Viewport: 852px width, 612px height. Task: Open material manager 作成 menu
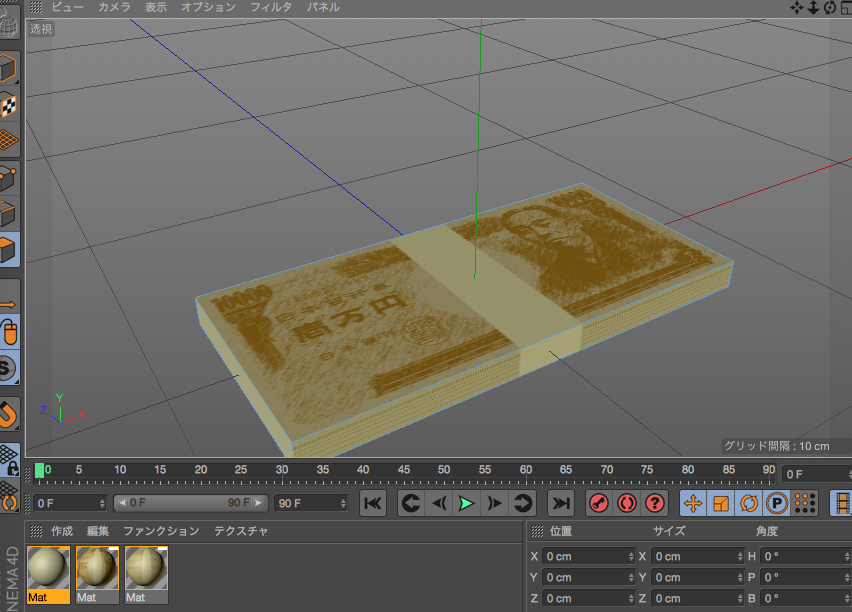pyautogui.click(x=61, y=531)
